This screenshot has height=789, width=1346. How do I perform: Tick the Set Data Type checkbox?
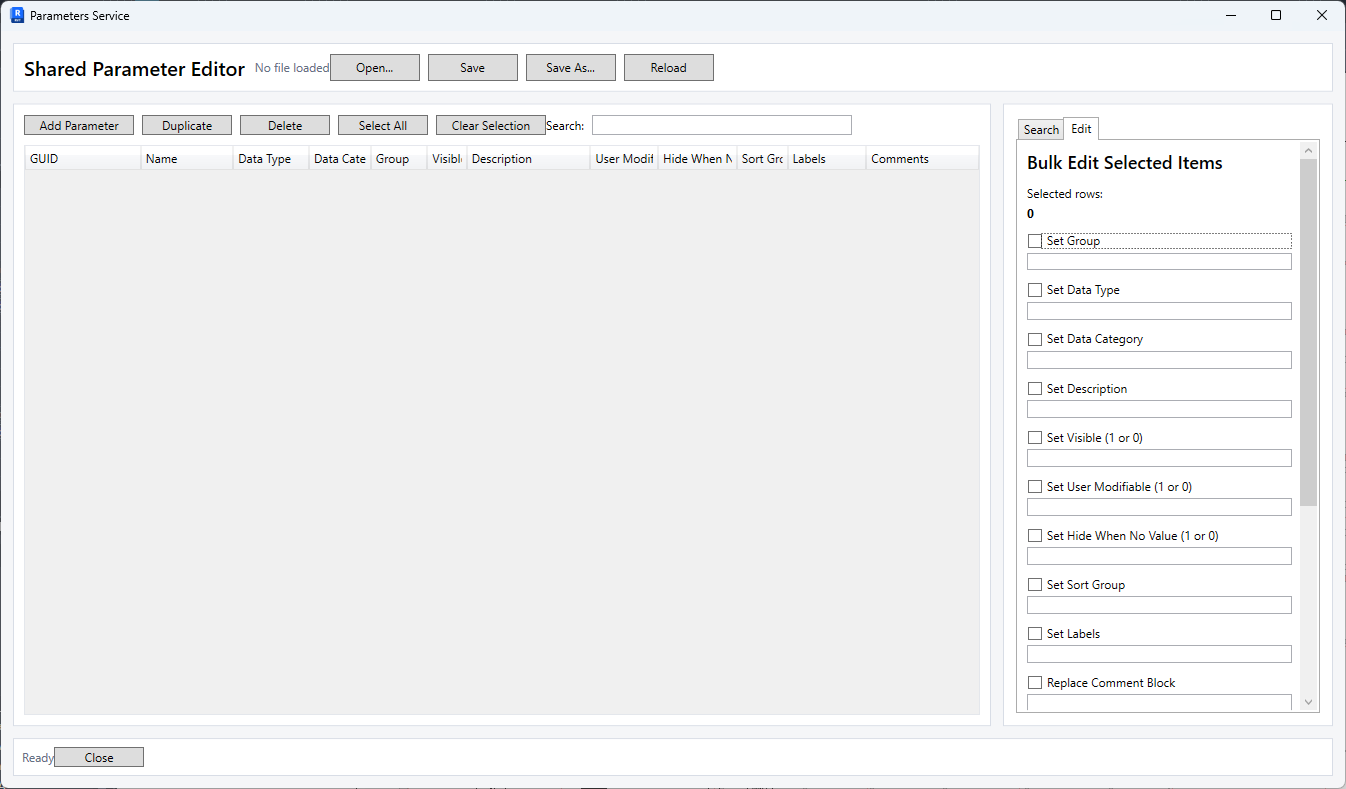pos(1035,290)
